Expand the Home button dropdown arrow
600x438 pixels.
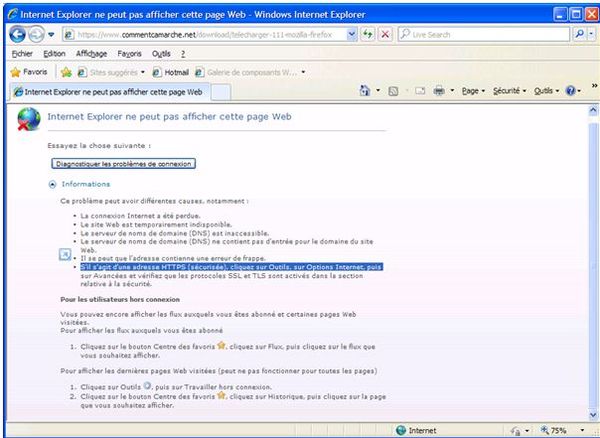pyautogui.click(x=378, y=91)
